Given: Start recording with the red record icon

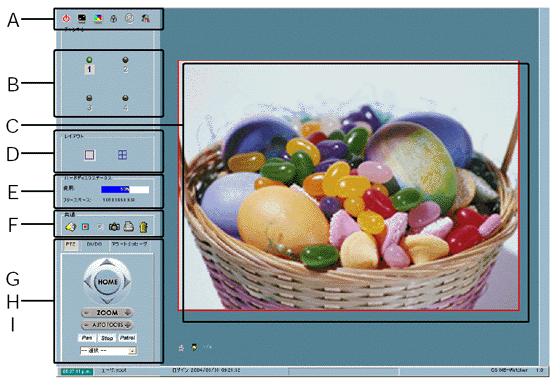Looking at the screenshot, I should point(85,227).
